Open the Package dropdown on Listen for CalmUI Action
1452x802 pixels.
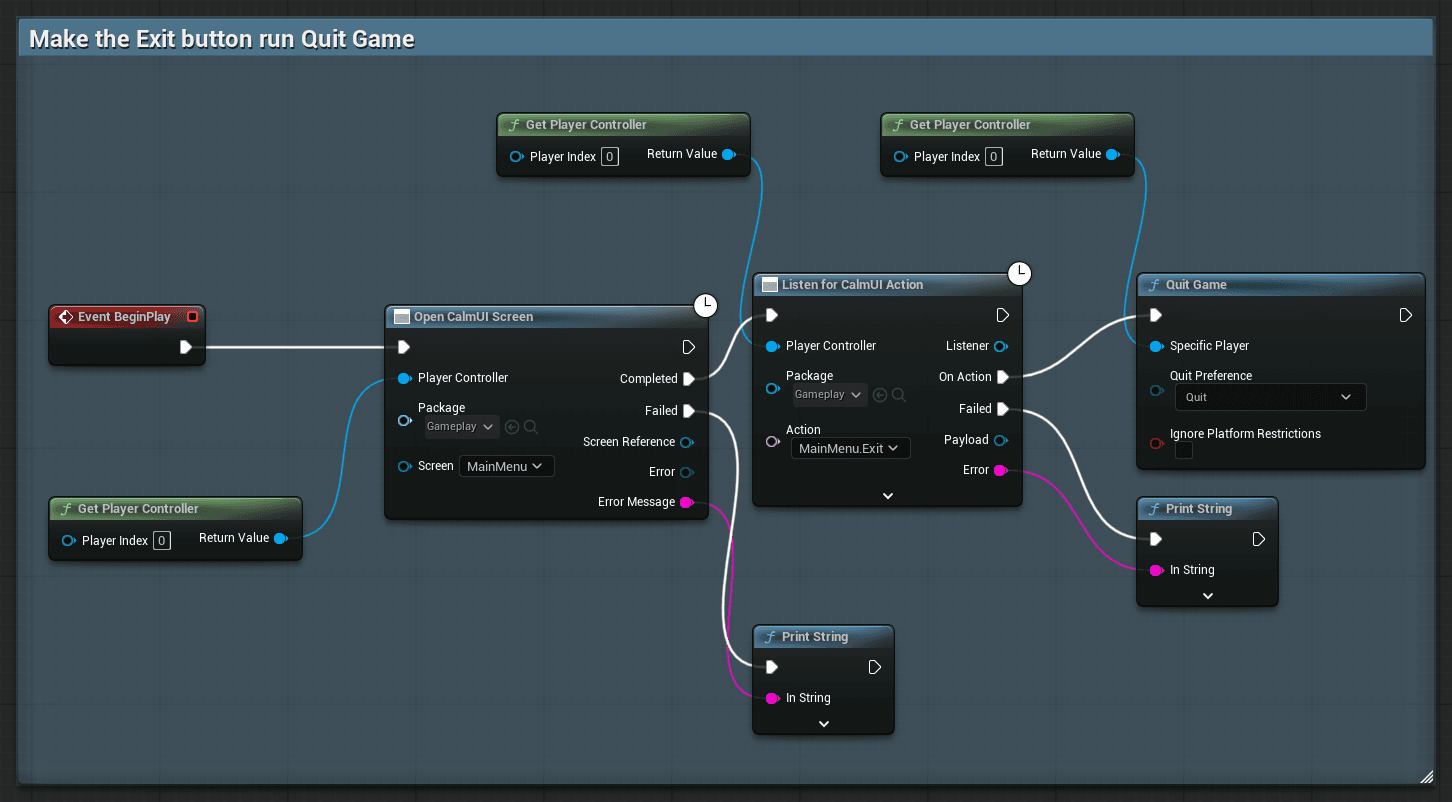[830, 395]
